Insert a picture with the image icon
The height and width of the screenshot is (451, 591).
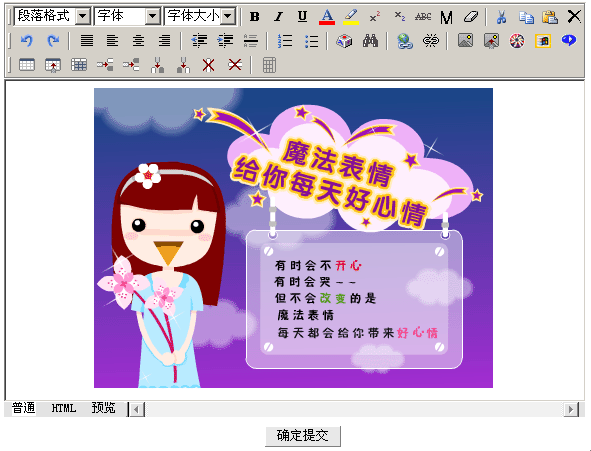click(x=465, y=41)
